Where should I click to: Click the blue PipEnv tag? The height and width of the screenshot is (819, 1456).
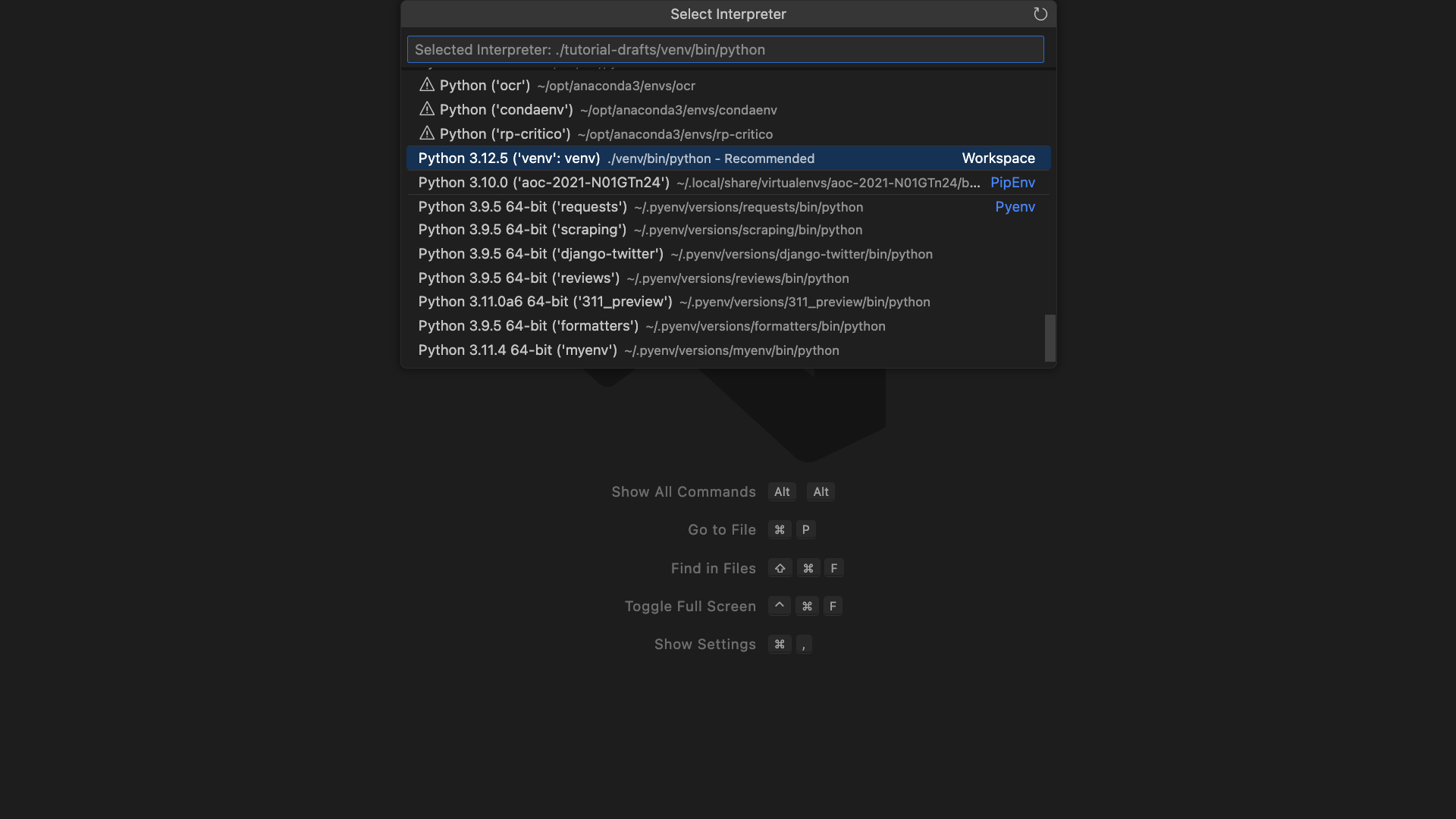1012,182
